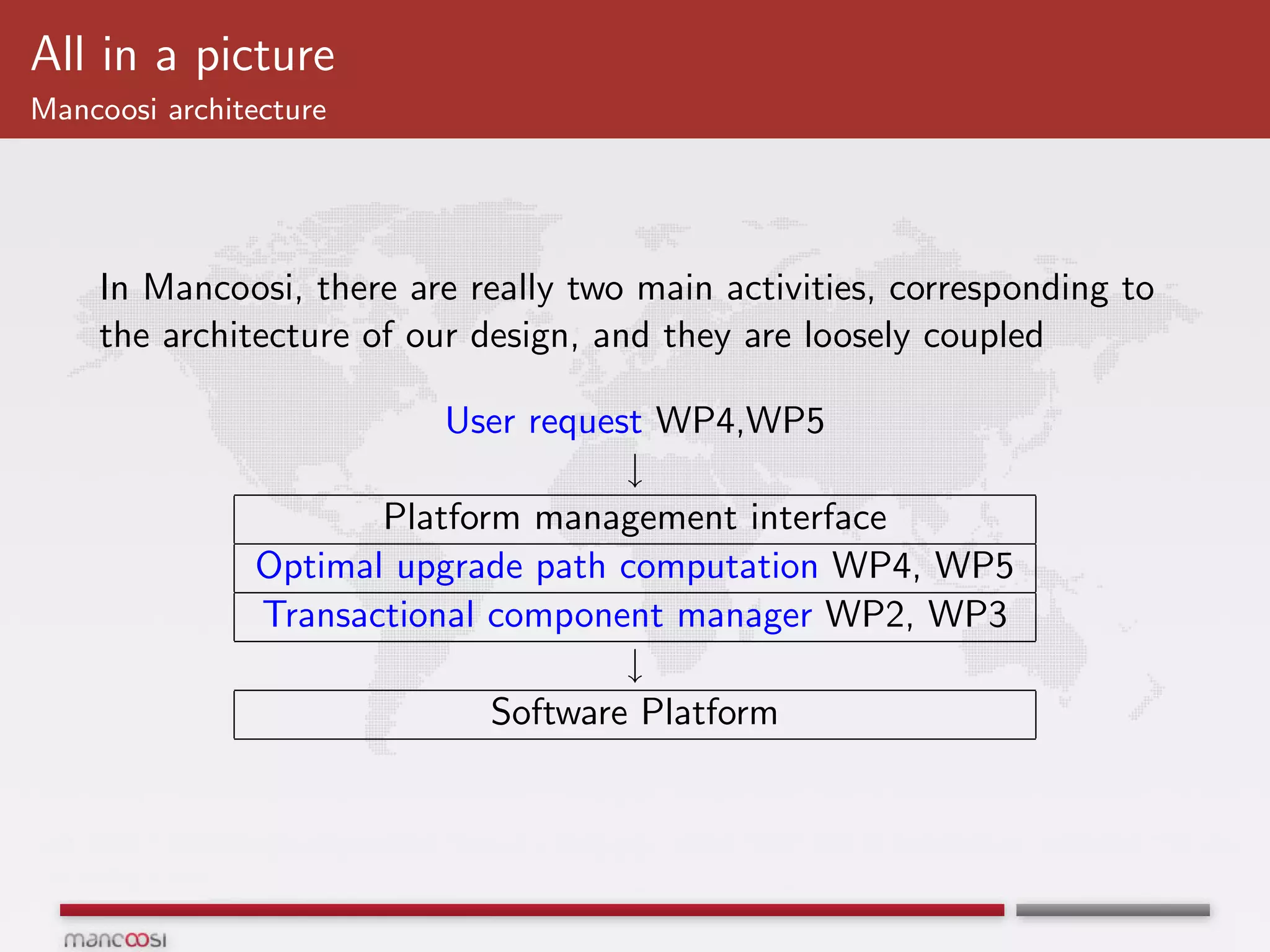
Task: Click the red progress bar at slide bottom
Action: (532, 910)
